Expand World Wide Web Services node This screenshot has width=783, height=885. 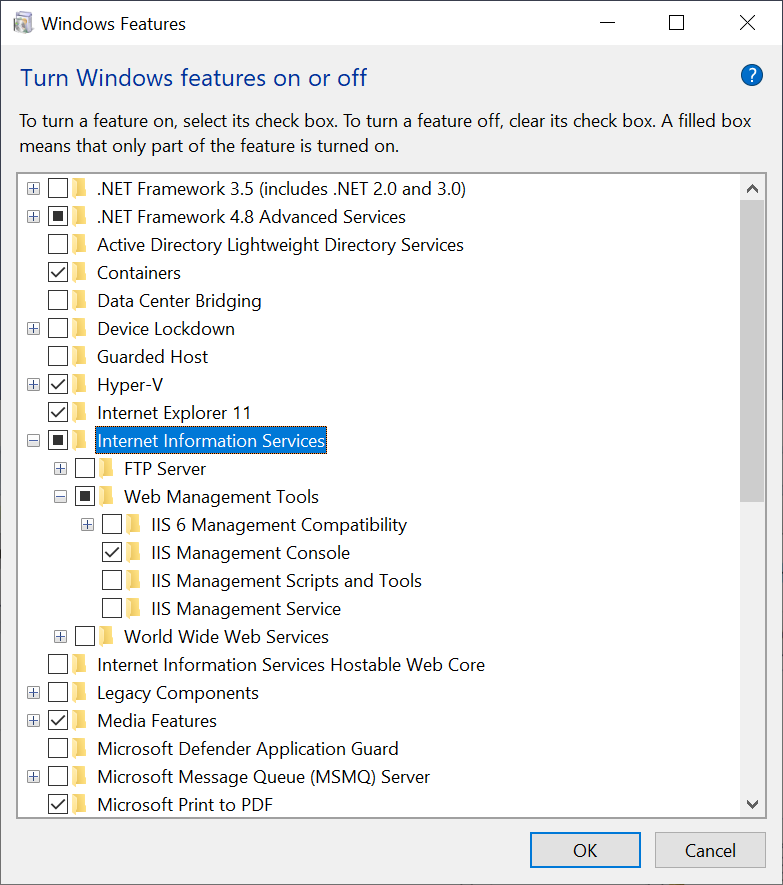[60, 637]
